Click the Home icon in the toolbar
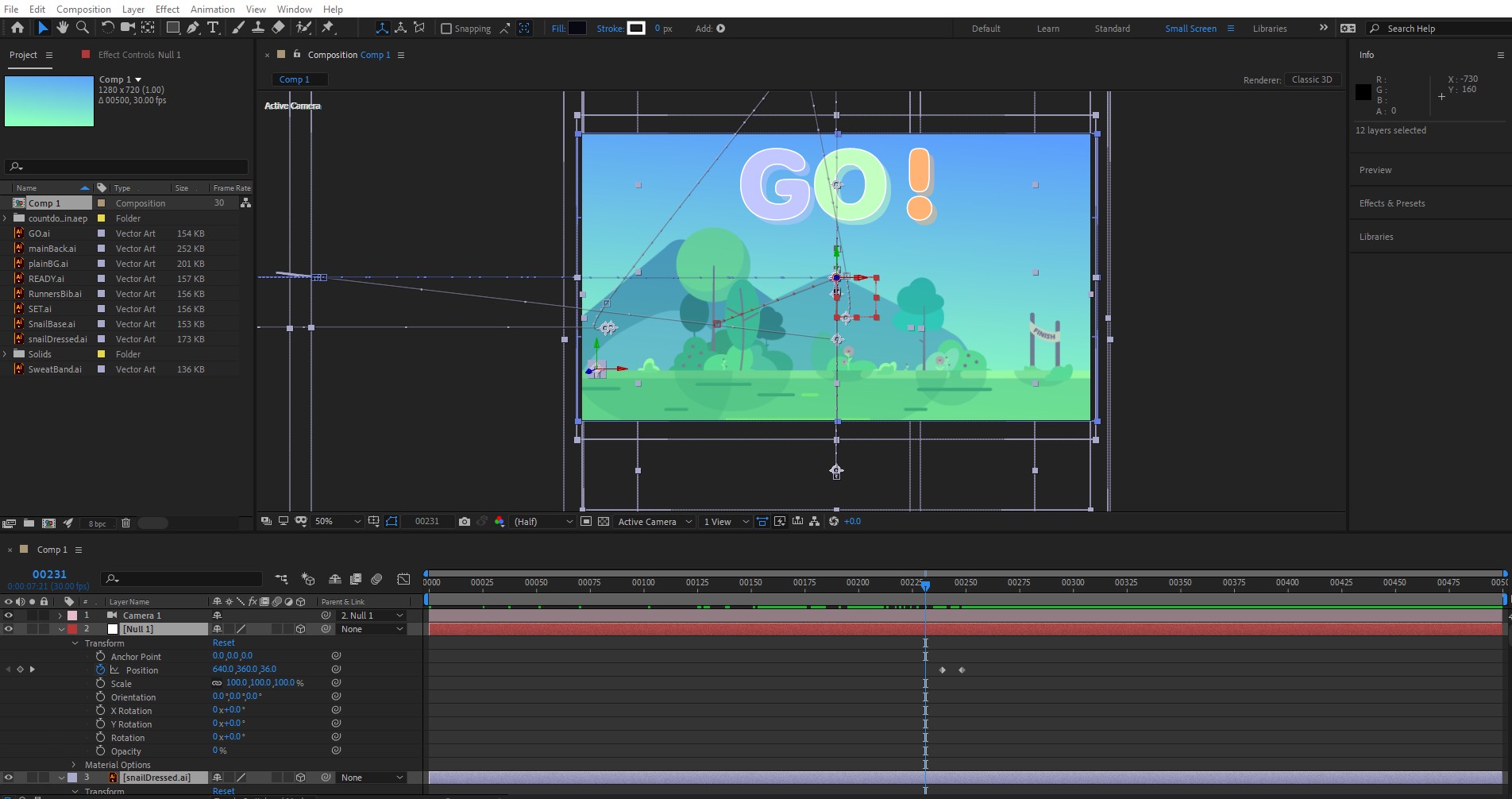Image resolution: width=1512 pixels, height=799 pixels. point(17,28)
